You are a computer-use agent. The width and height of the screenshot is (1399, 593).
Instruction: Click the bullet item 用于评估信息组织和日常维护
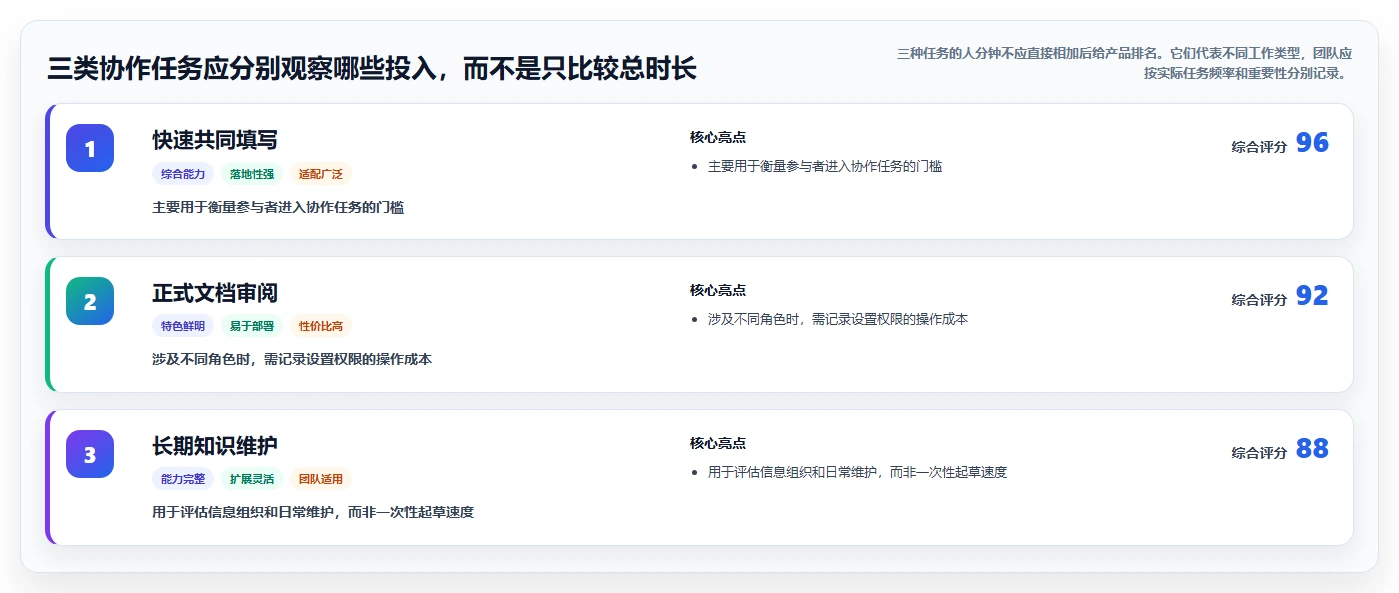coord(857,472)
